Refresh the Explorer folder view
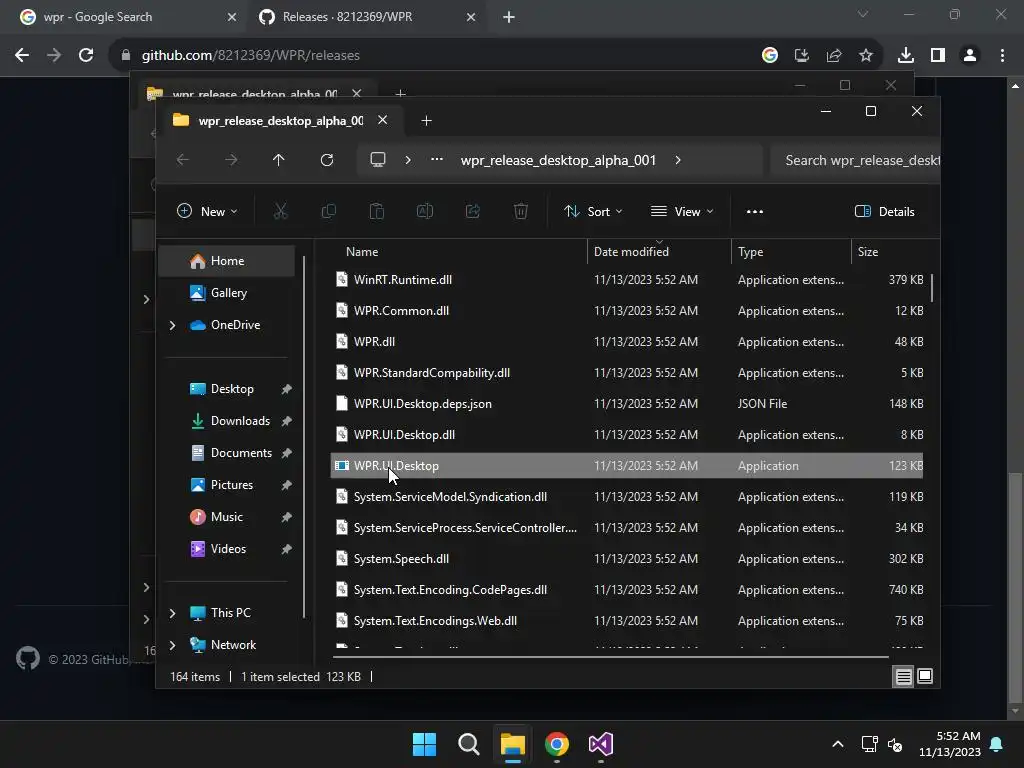Viewport: 1024px width, 768px height. (x=327, y=159)
